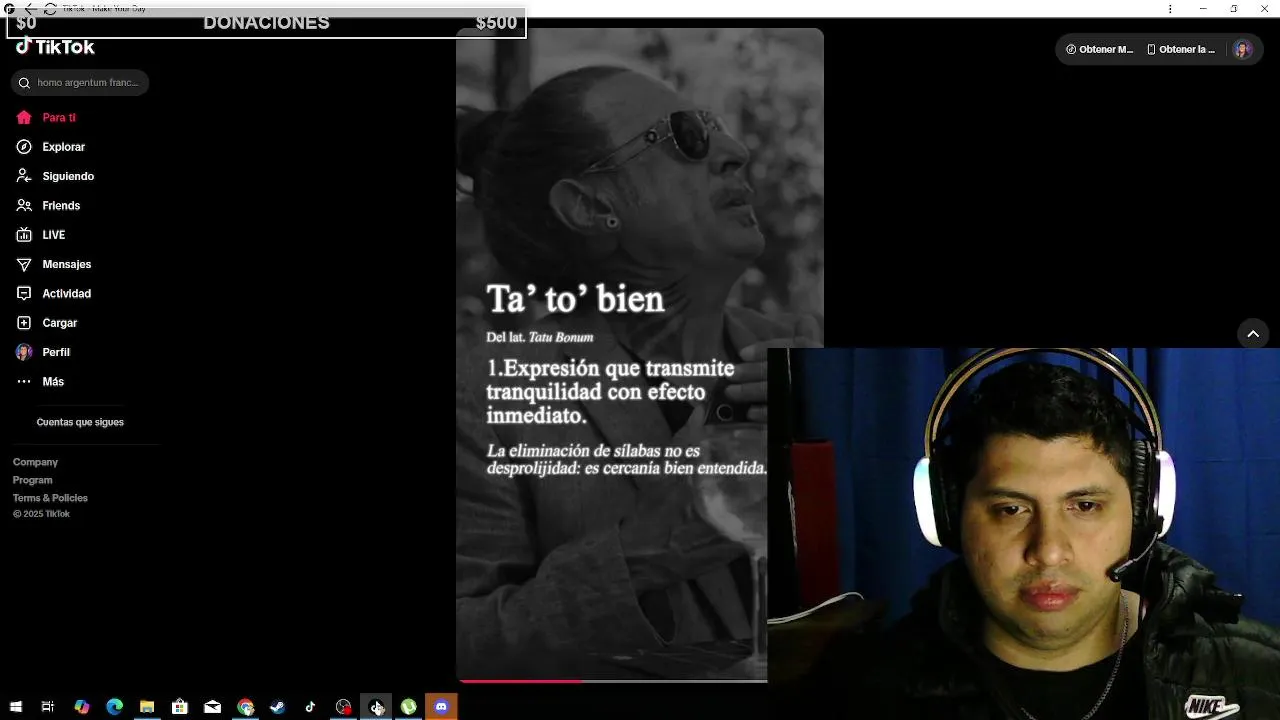Open Task View from taskbar
The height and width of the screenshot is (720, 1280).
pos(47,707)
